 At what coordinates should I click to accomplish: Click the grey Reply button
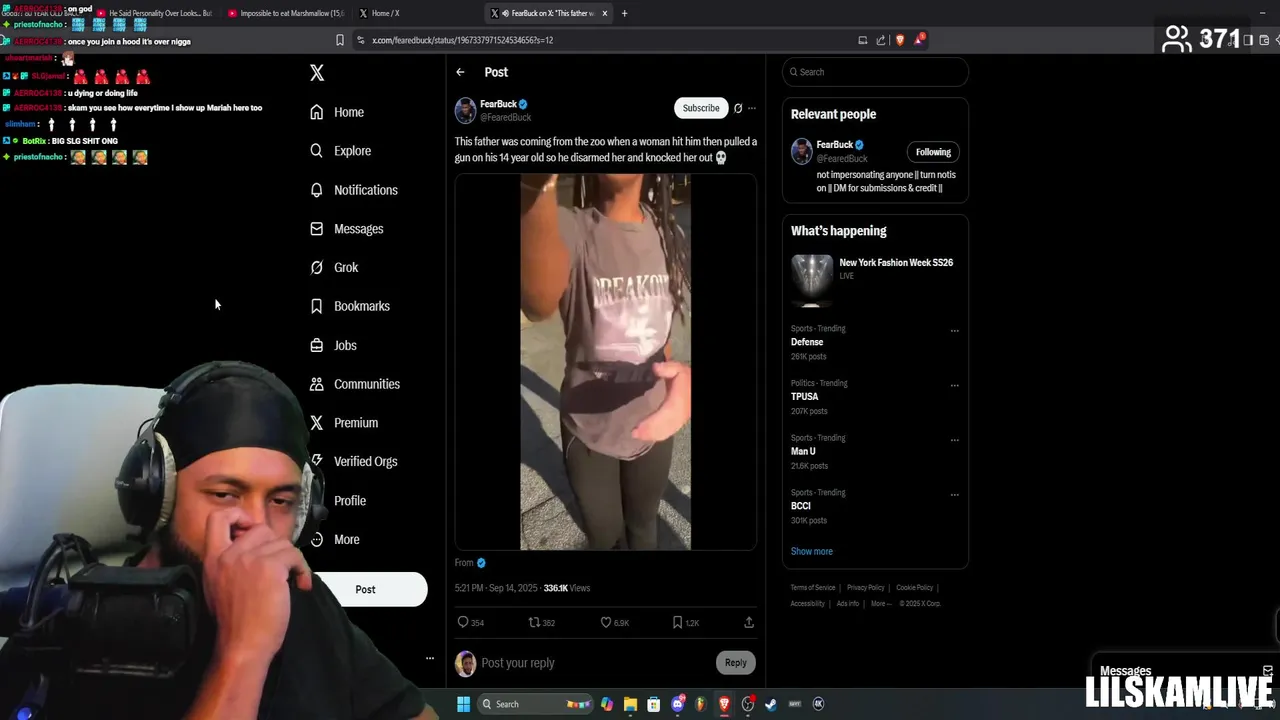[x=736, y=662]
